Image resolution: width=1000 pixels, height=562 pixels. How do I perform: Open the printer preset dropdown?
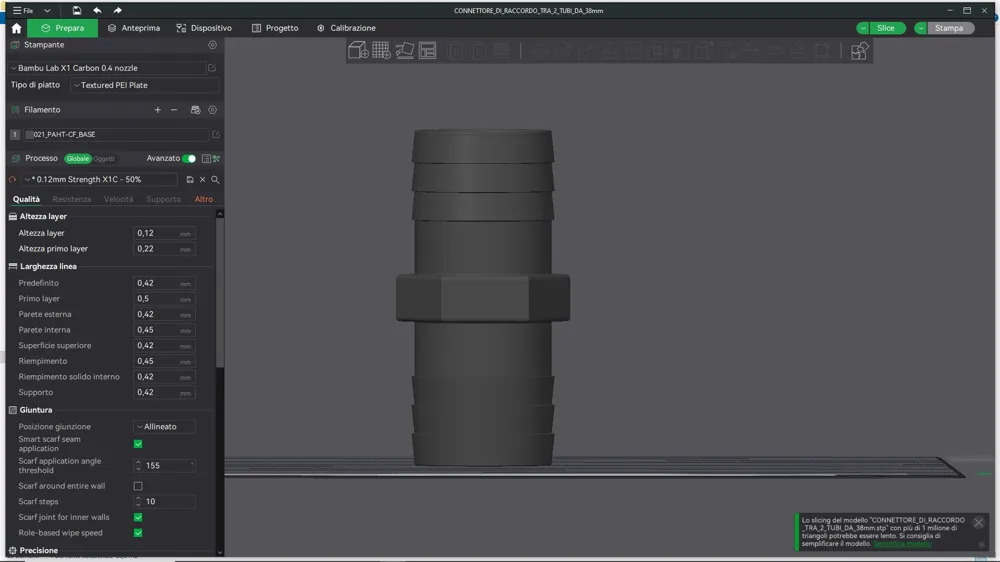107,68
